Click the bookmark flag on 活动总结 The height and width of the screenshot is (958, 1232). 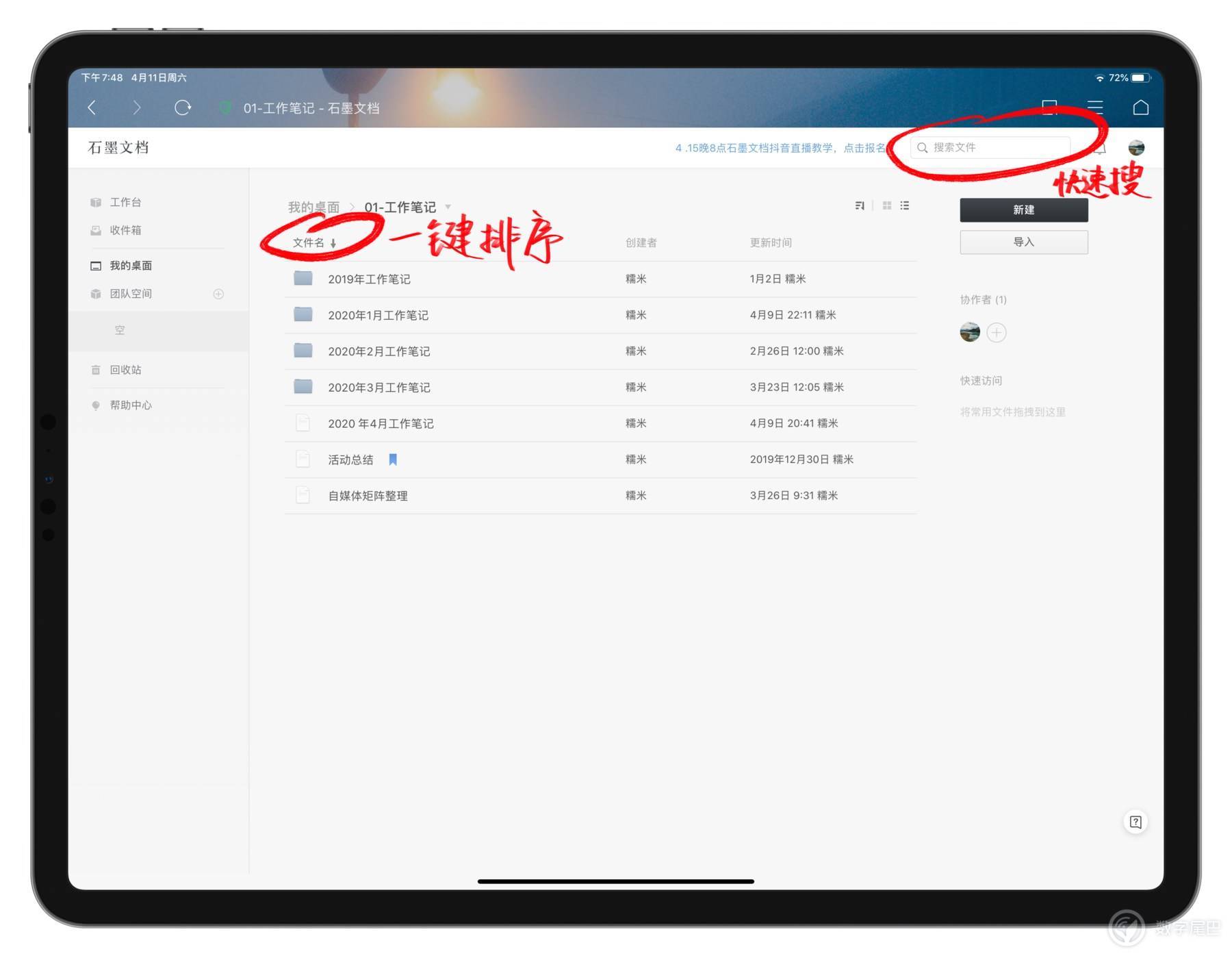pos(393,459)
